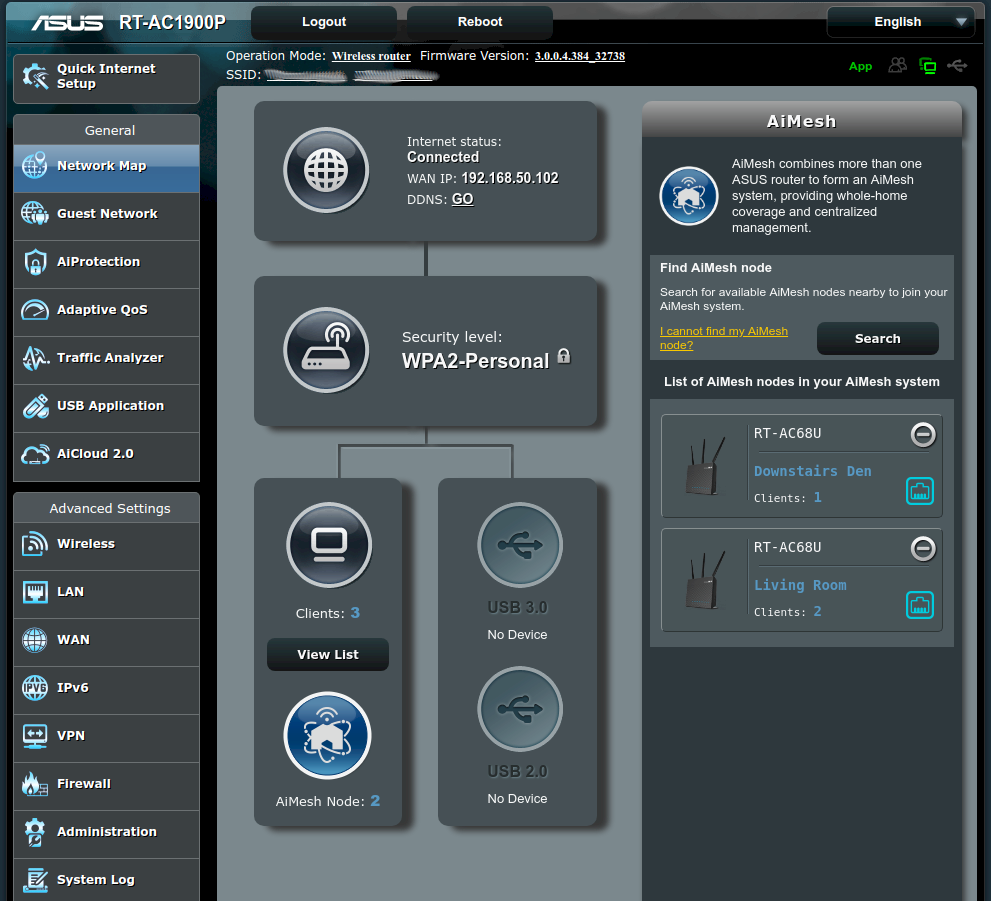Click the USB status icon in header
The width and height of the screenshot is (991, 901).
(x=958, y=65)
